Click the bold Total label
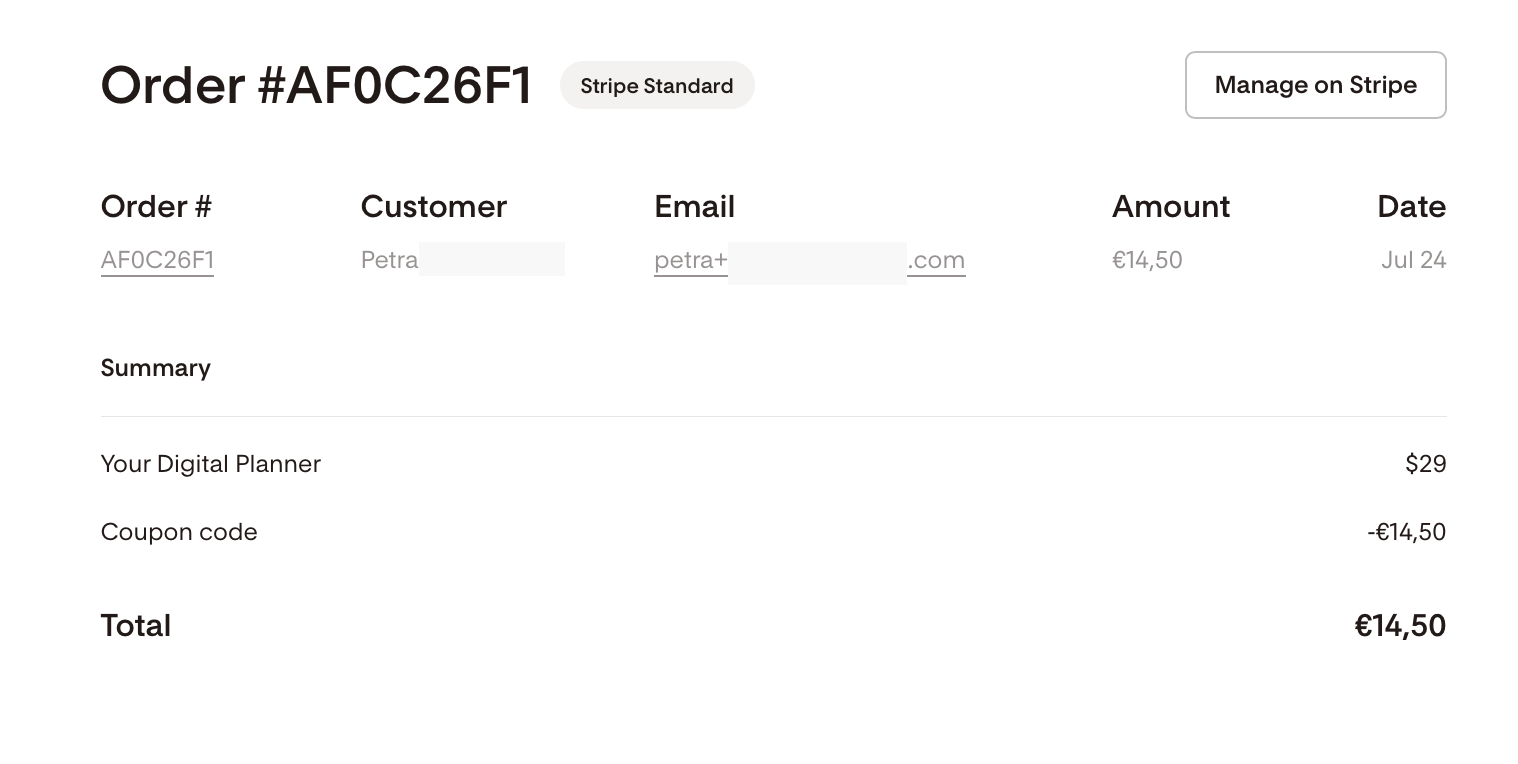This screenshot has height=764, width=1518. tap(136, 626)
